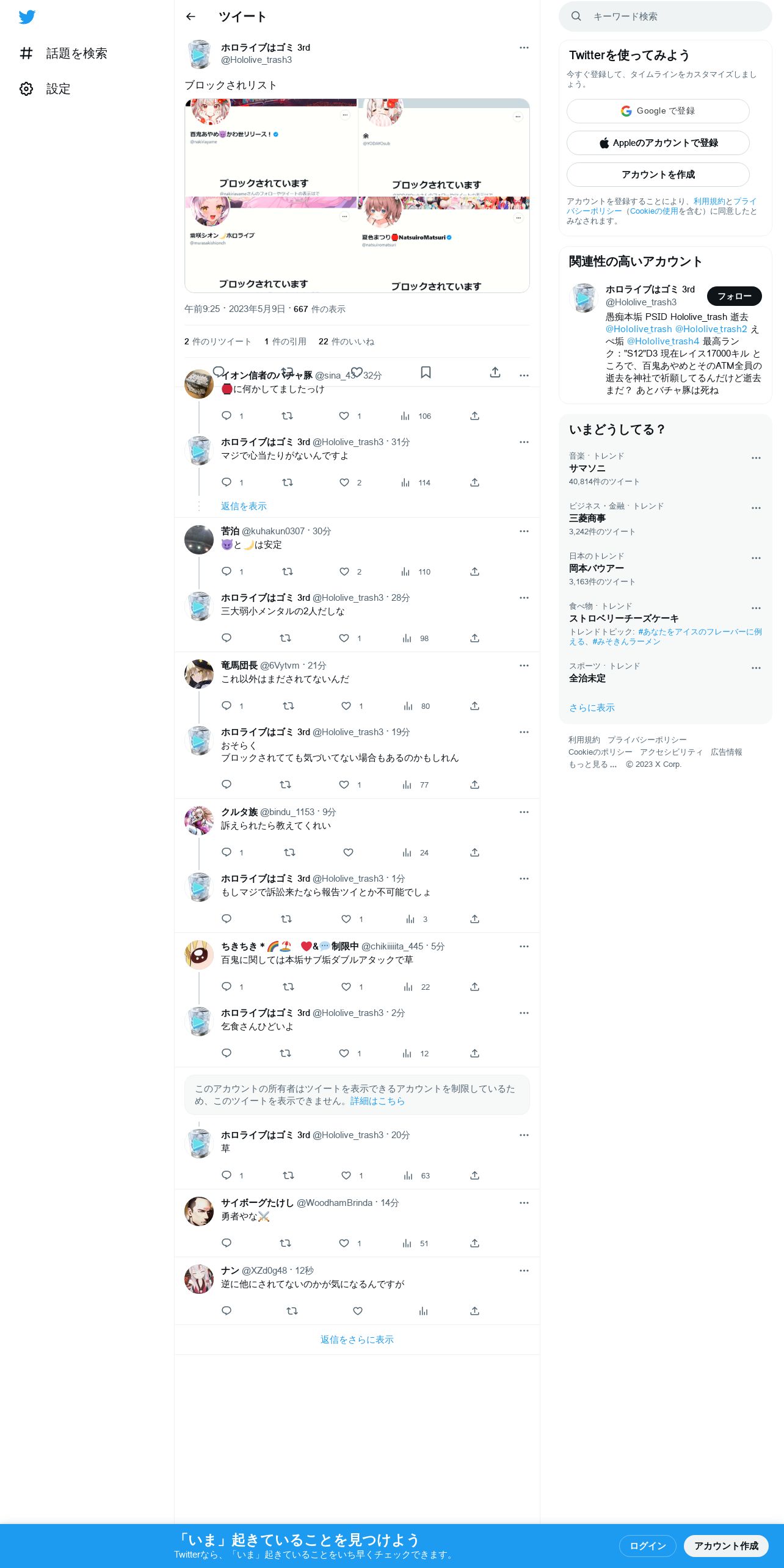This screenshot has height=1568, width=784.
Task: Expand hidden replies with 返信を表示
Action: (244, 506)
